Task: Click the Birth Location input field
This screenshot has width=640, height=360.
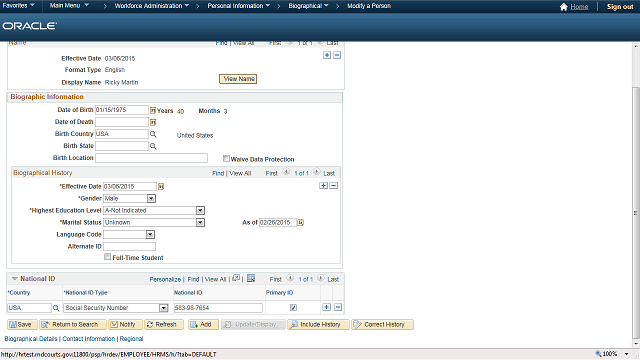Action: (151, 158)
